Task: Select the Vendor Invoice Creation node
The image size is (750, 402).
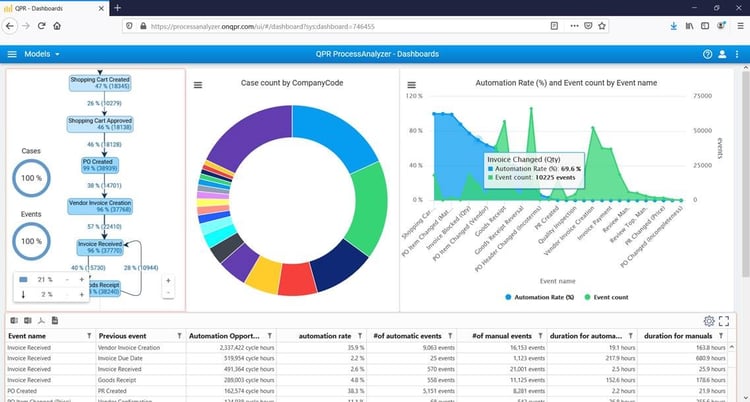Action: 100,206
